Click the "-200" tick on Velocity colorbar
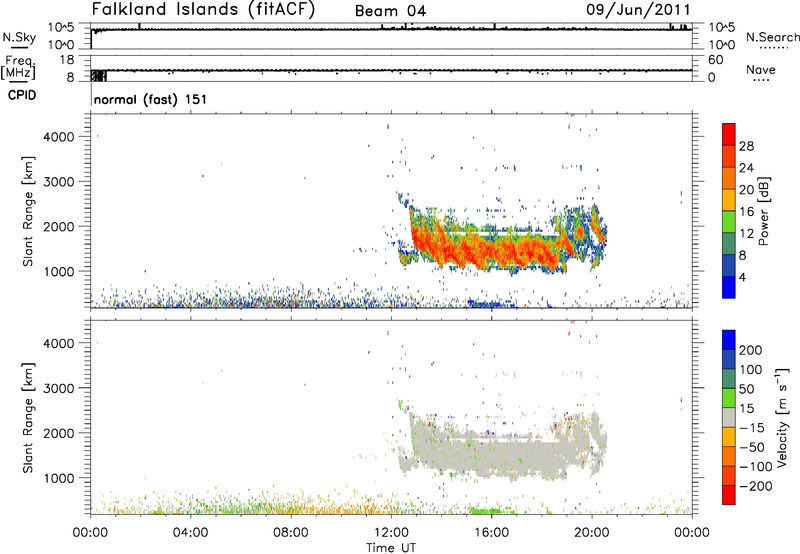The height and width of the screenshot is (554, 800). coord(755,486)
